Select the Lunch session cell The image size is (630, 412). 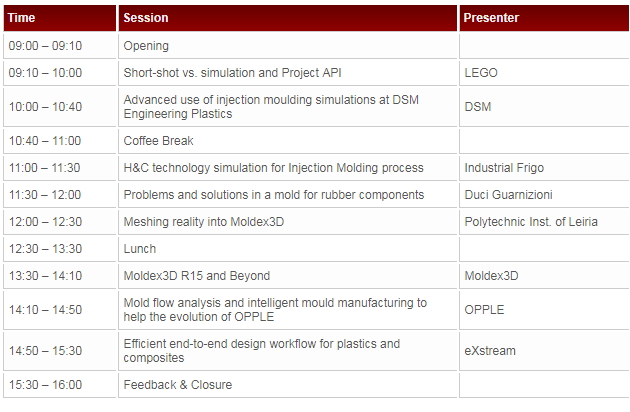click(x=288, y=249)
